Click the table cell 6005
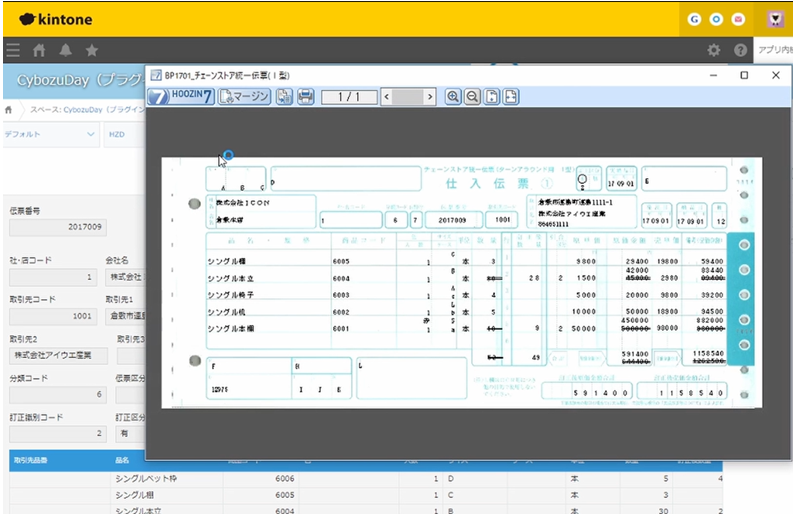Viewport: 795px width, 518px height. coord(261,495)
